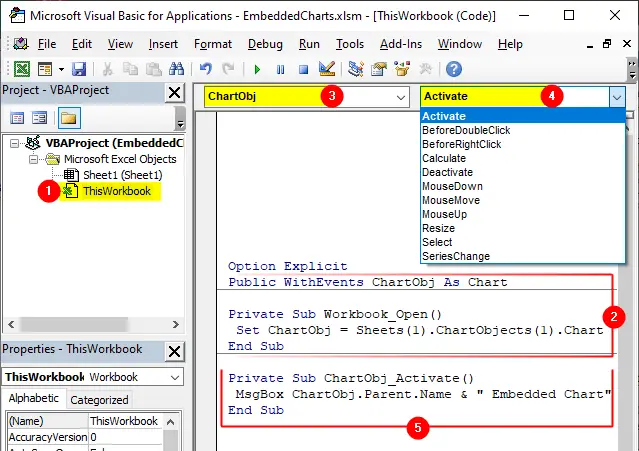Viewport: 639px width, 451px height.
Task: Restore the inner code window
Action: pos(607,44)
